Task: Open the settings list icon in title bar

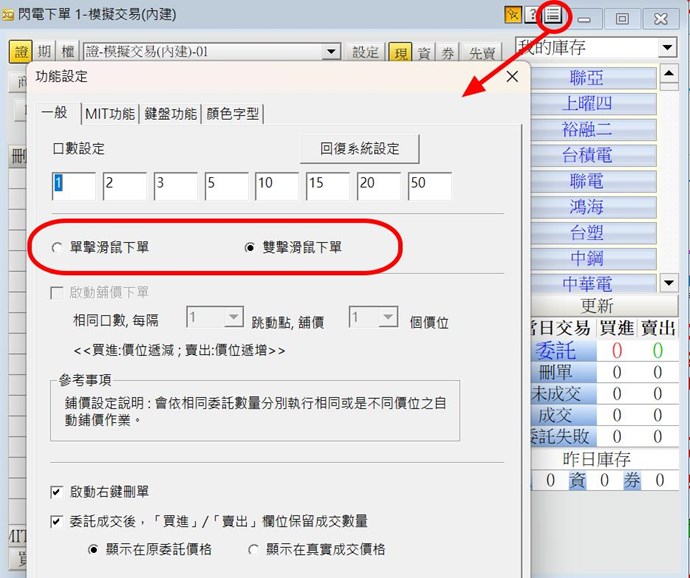Action: tap(552, 15)
